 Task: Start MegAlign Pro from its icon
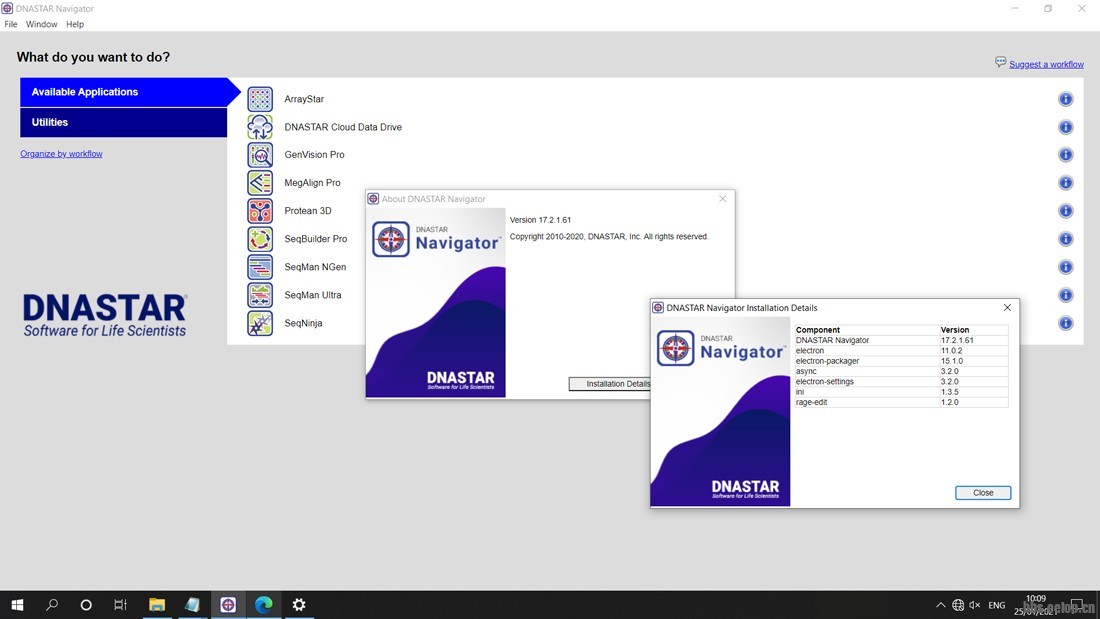[x=260, y=183]
